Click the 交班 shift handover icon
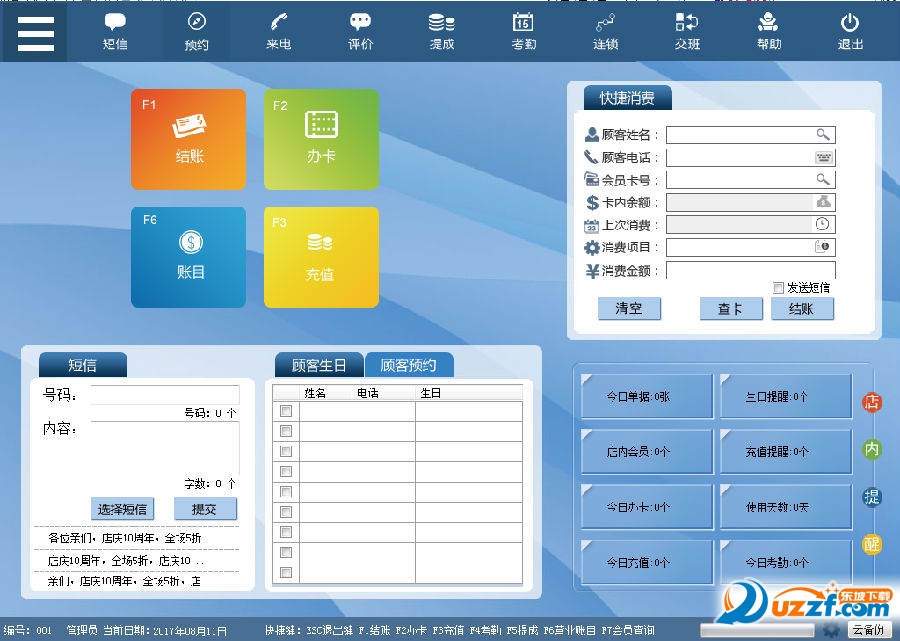900x641 pixels. pyautogui.click(x=687, y=31)
